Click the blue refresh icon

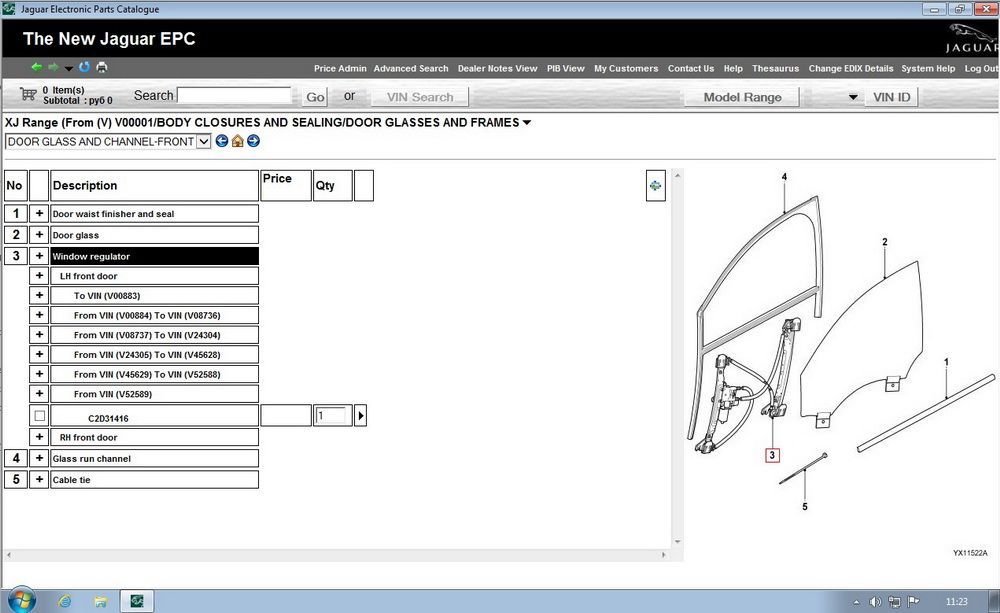[84, 67]
